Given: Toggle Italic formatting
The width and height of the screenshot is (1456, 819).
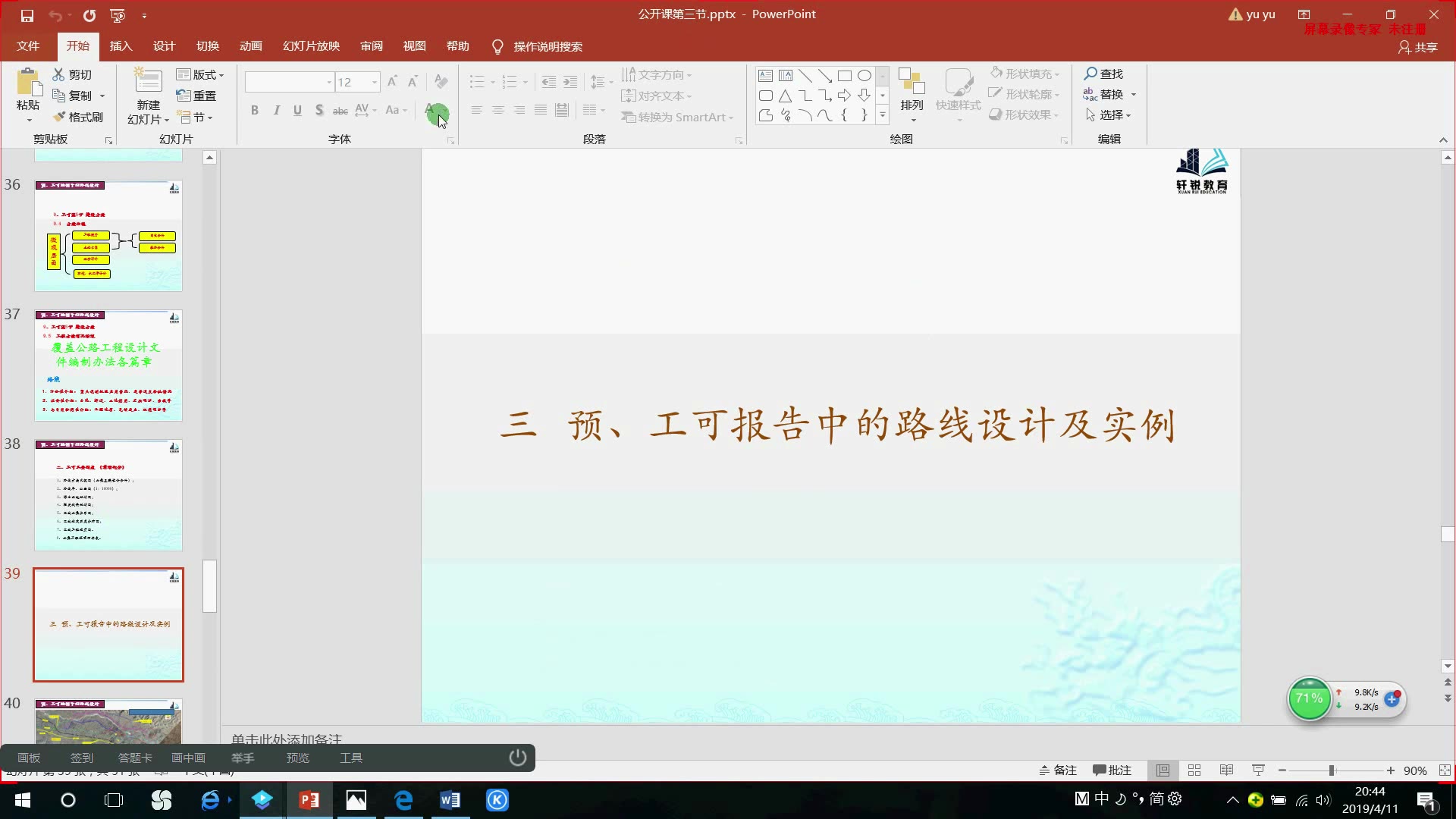Looking at the screenshot, I should [276, 110].
